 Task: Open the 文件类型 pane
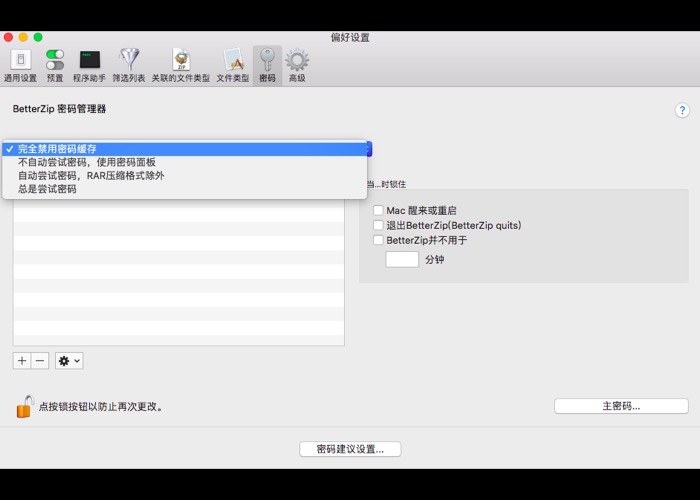pos(233,64)
